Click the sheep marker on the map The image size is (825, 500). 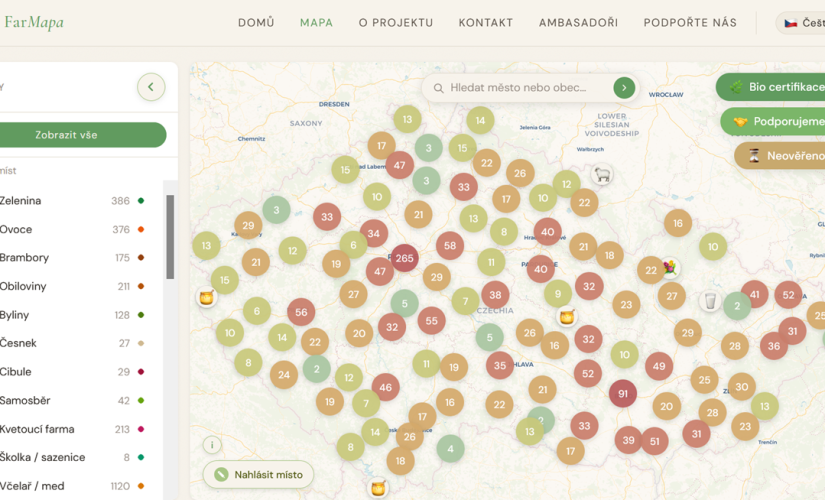tap(602, 174)
